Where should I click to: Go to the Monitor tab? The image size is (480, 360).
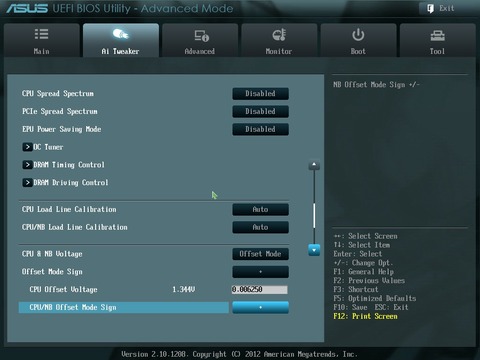[279, 40]
